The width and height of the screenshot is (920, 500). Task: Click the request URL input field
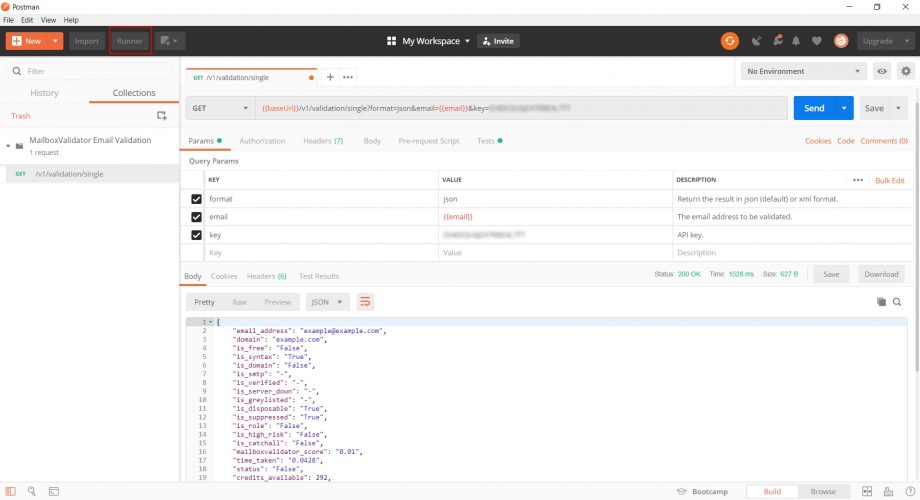(520, 108)
